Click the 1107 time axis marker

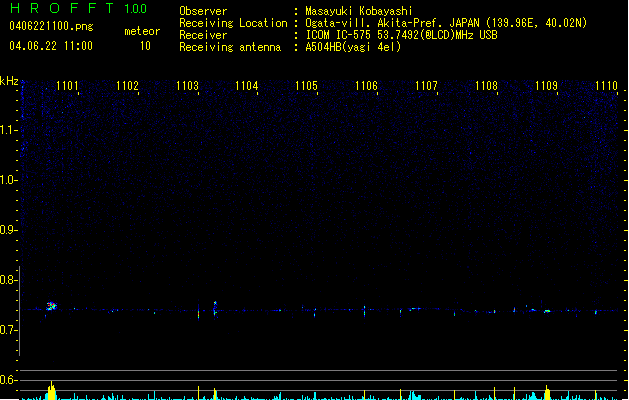tap(426, 86)
